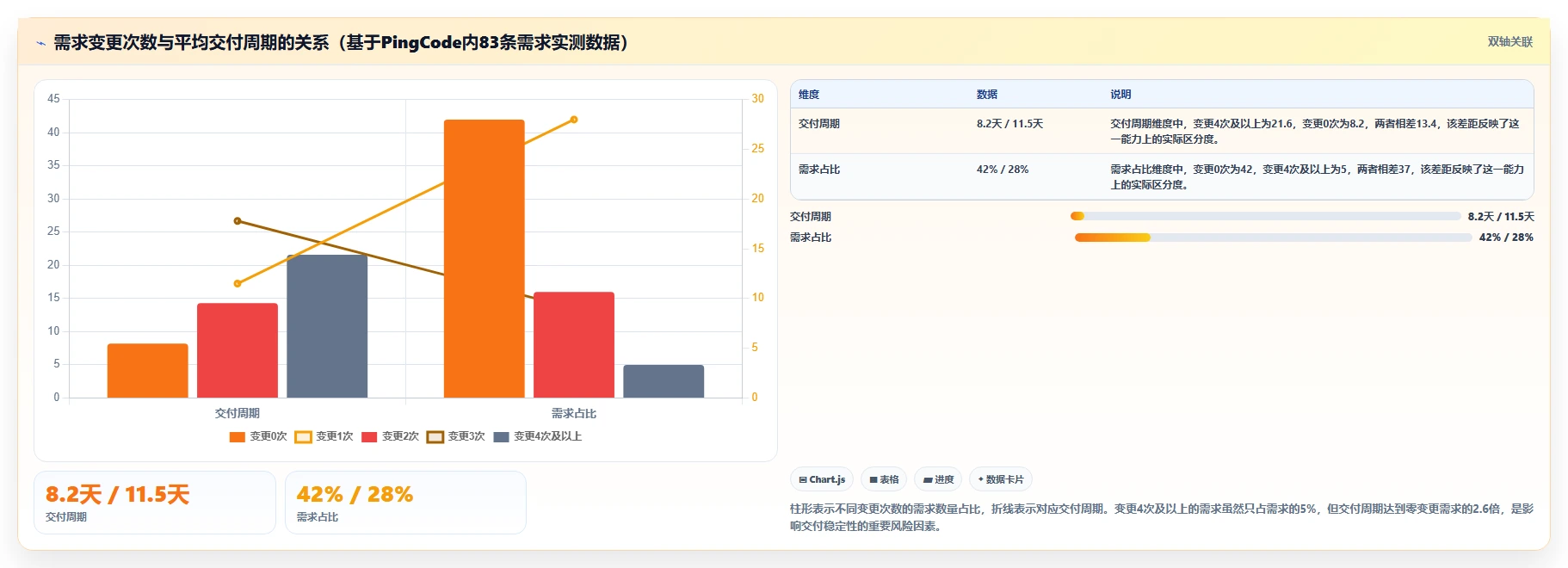Screen dimensions: 1568x568
Task: Click the short orange 变更0次 bar in 交付周期
Action: pyautogui.click(x=148, y=371)
